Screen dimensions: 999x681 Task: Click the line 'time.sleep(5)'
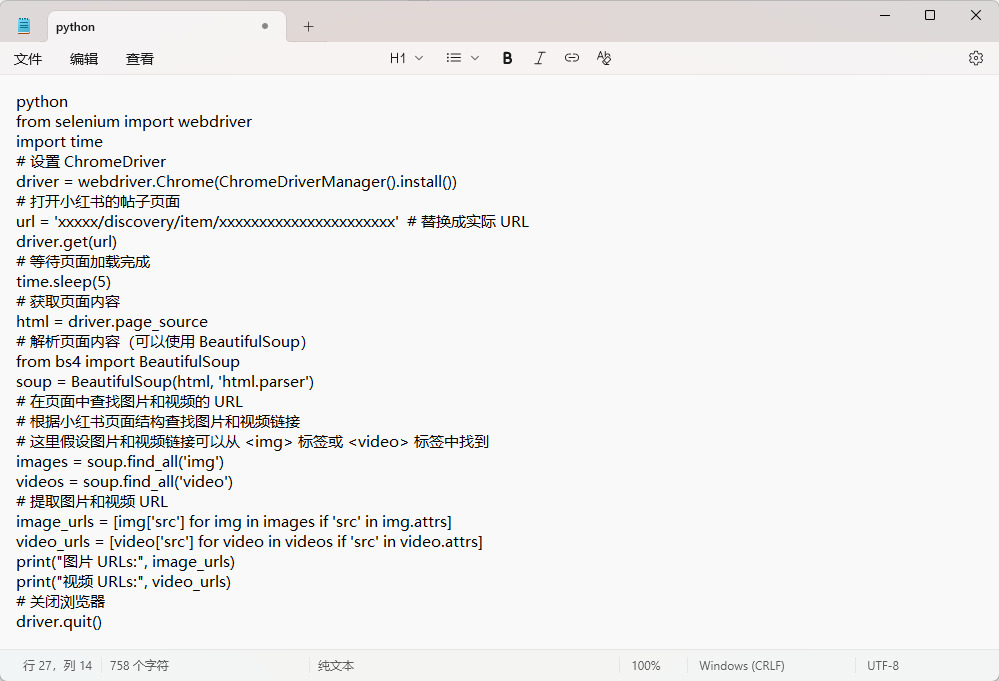point(63,282)
